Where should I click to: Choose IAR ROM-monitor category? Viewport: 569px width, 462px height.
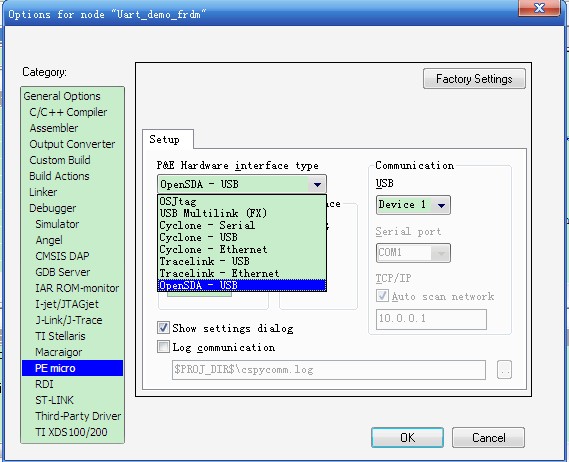(77, 288)
